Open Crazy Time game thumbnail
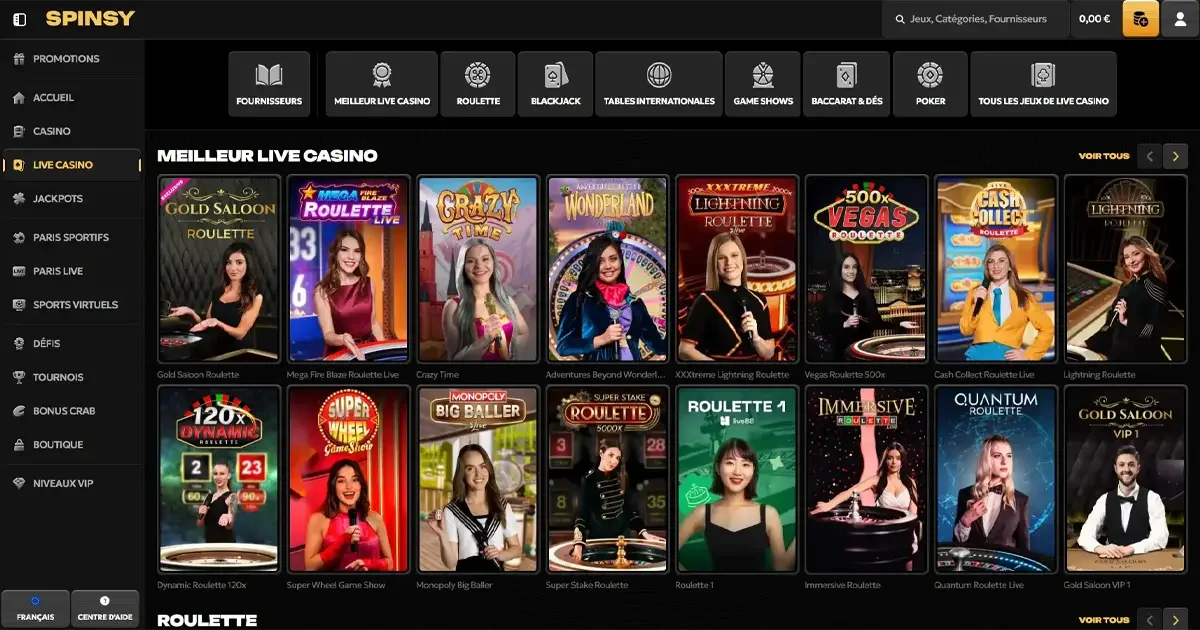This screenshot has height=630, width=1200. coord(478,269)
